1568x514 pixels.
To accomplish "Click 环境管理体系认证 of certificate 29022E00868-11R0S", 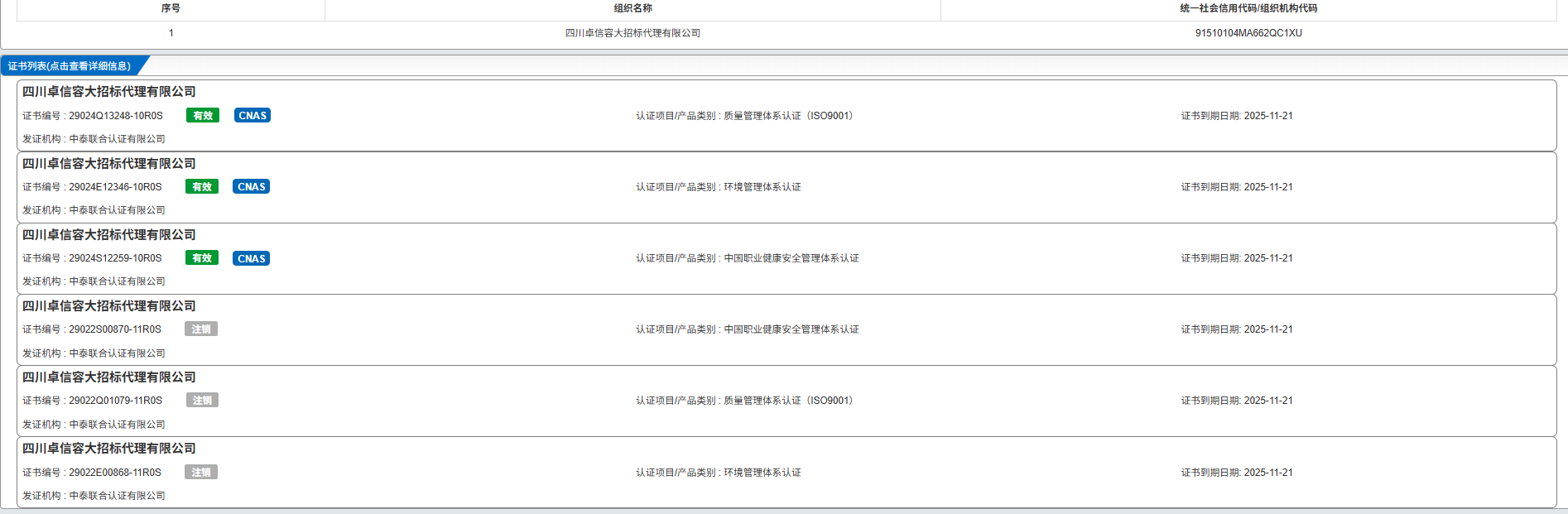I will 762,473.
